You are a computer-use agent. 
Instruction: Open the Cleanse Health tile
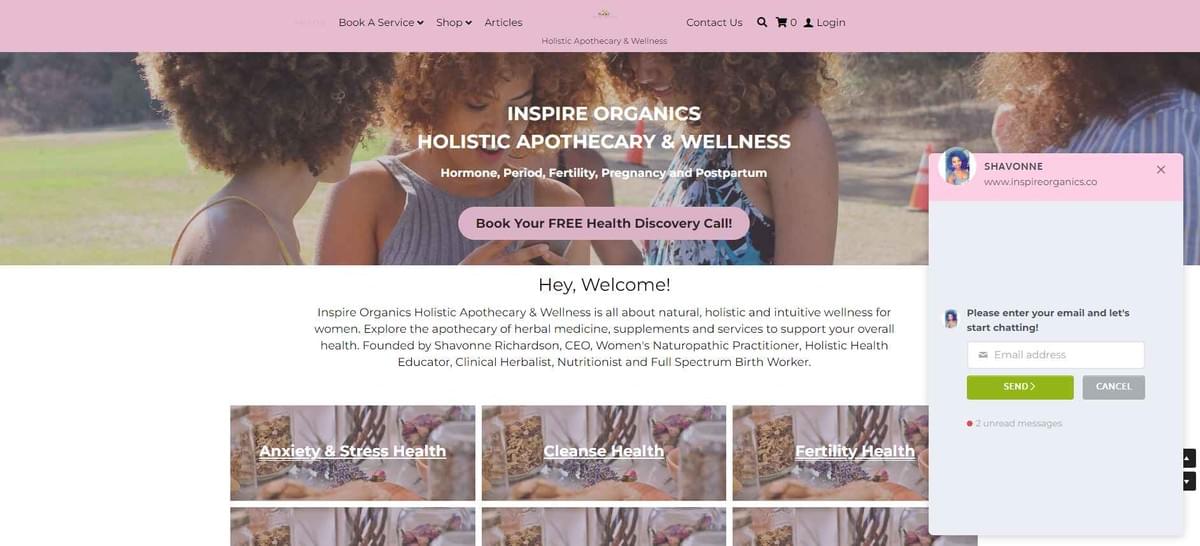[x=604, y=452]
